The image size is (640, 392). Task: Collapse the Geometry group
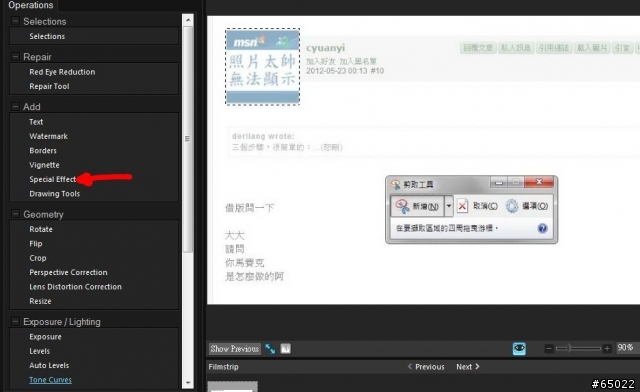[15, 214]
